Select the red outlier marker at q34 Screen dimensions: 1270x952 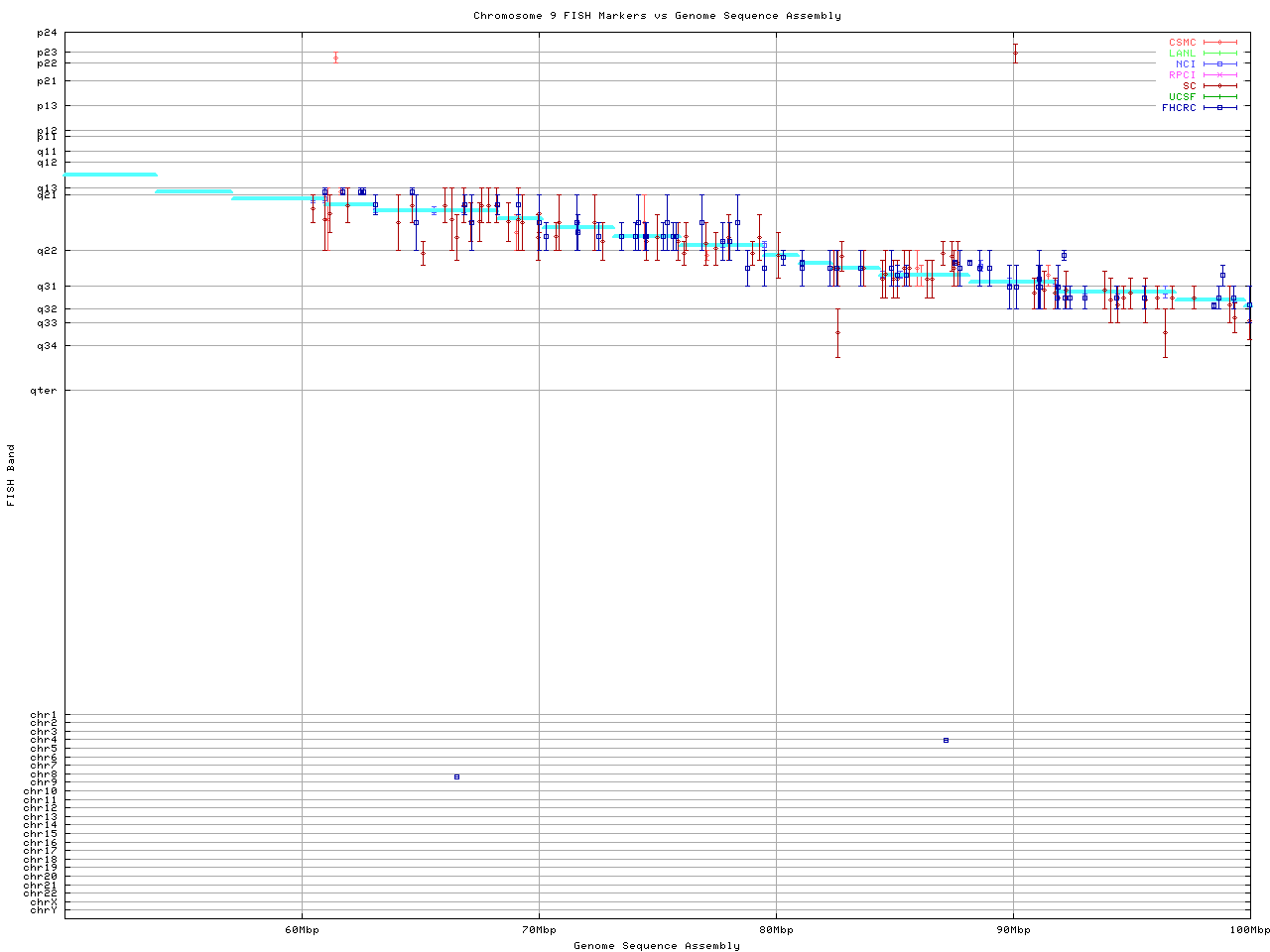coord(837,332)
